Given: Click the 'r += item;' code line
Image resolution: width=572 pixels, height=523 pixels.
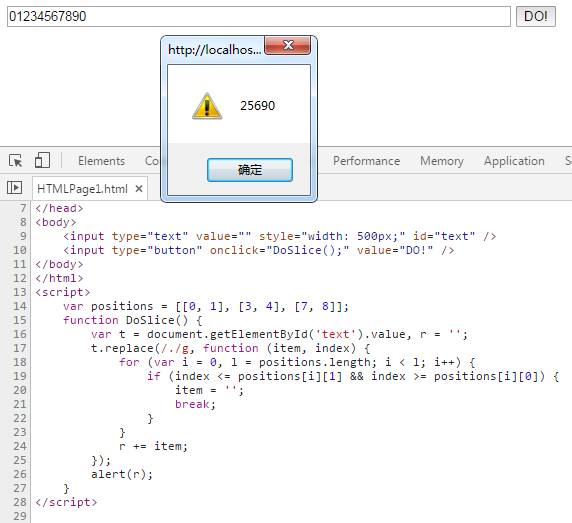Looking at the screenshot, I should (153, 446).
